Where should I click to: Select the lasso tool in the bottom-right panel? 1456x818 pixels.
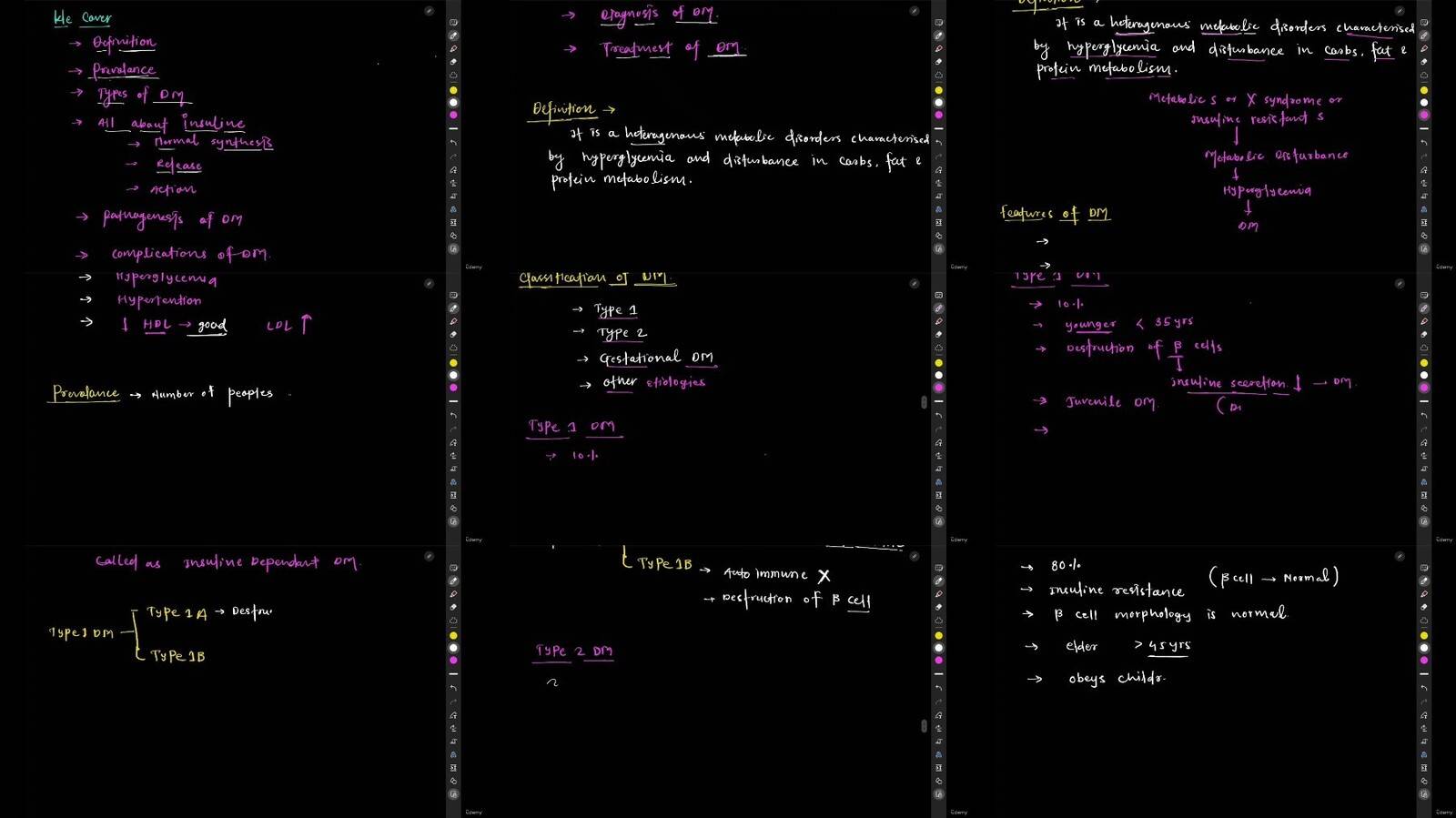pyautogui.click(x=1423, y=621)
